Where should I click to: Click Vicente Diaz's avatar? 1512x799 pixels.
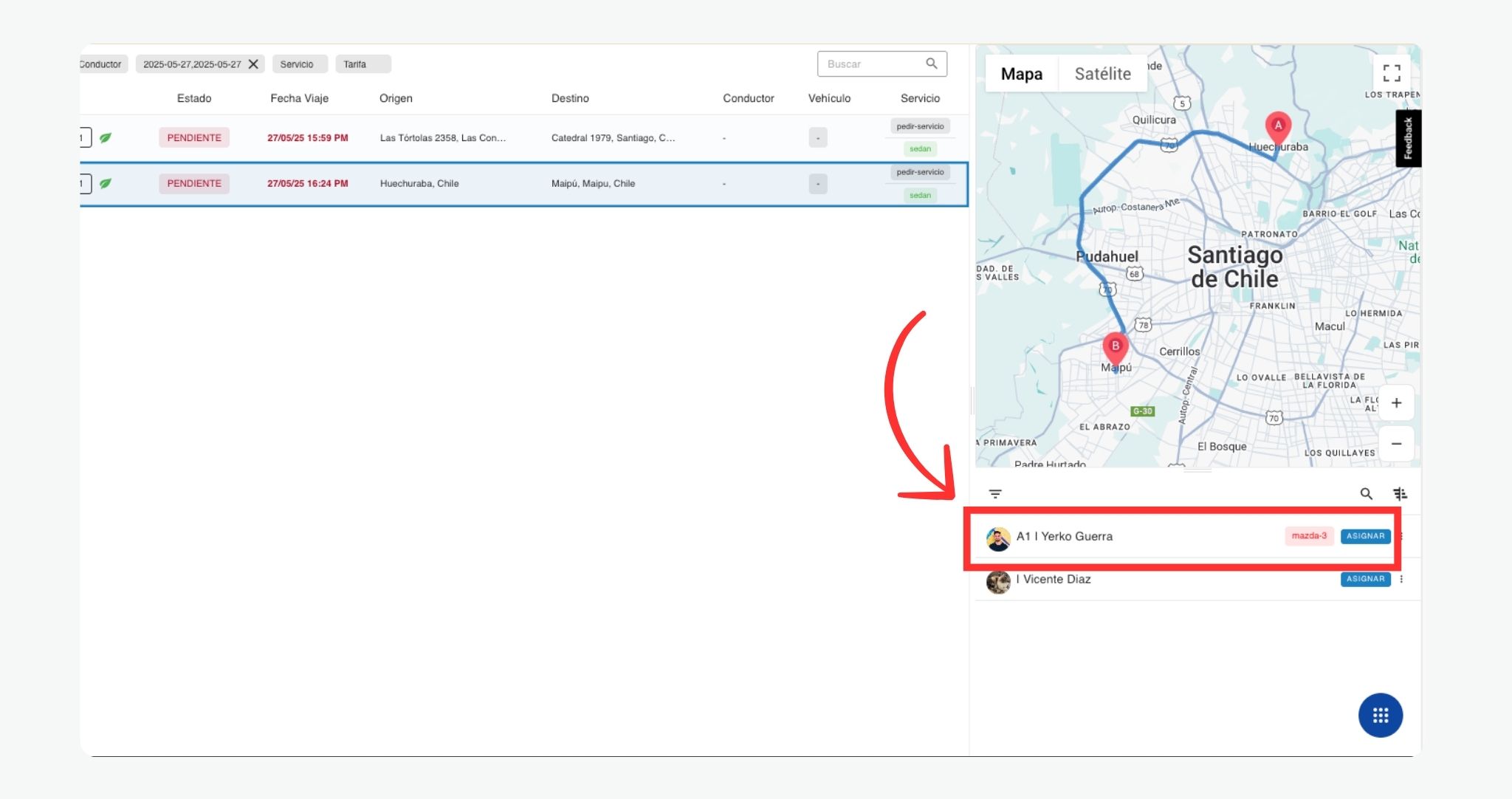click(998, 582)
